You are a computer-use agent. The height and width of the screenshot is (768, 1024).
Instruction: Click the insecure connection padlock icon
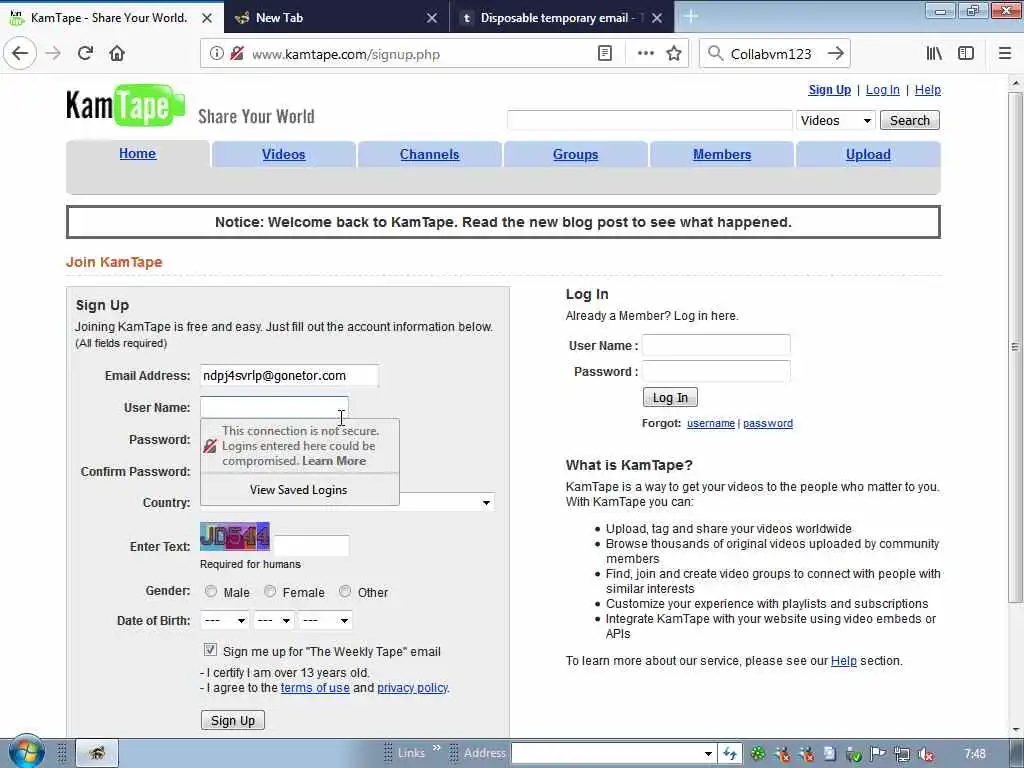pyautogui.click(x=236, y=54)
